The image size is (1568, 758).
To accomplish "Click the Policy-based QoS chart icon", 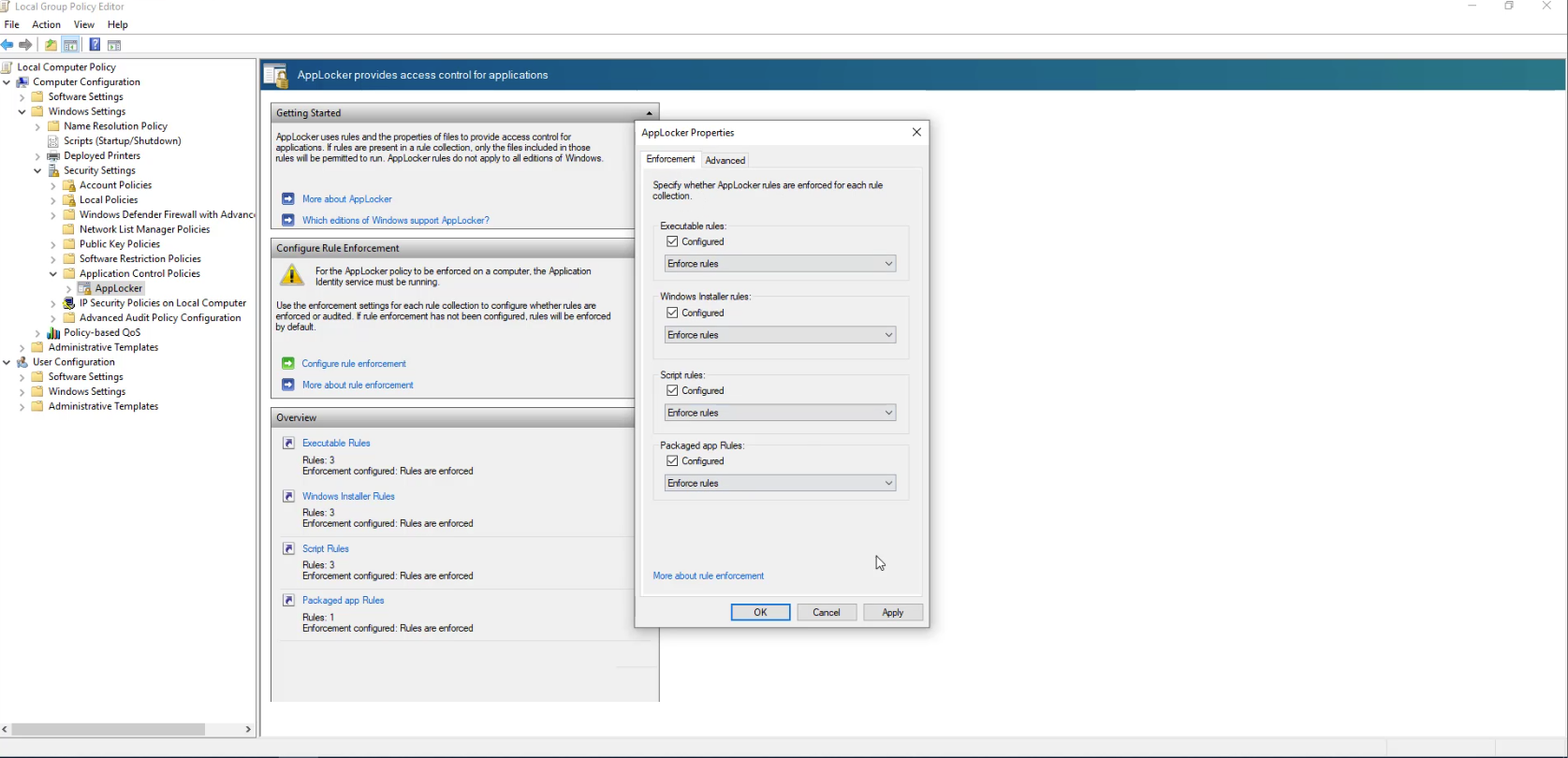I will pyautogui.click(x=53, y=333).
